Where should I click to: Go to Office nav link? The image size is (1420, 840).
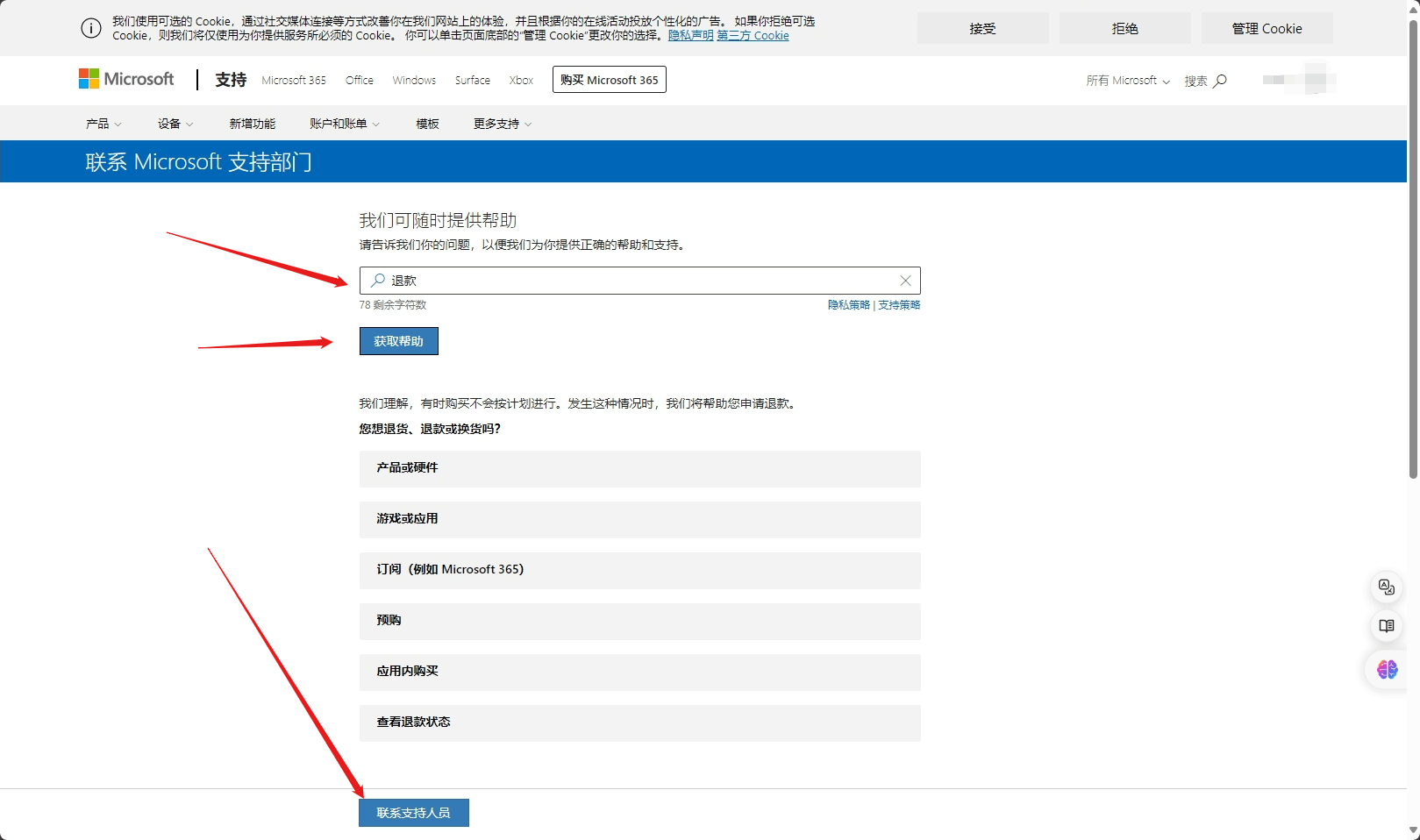tap(360, 80)
